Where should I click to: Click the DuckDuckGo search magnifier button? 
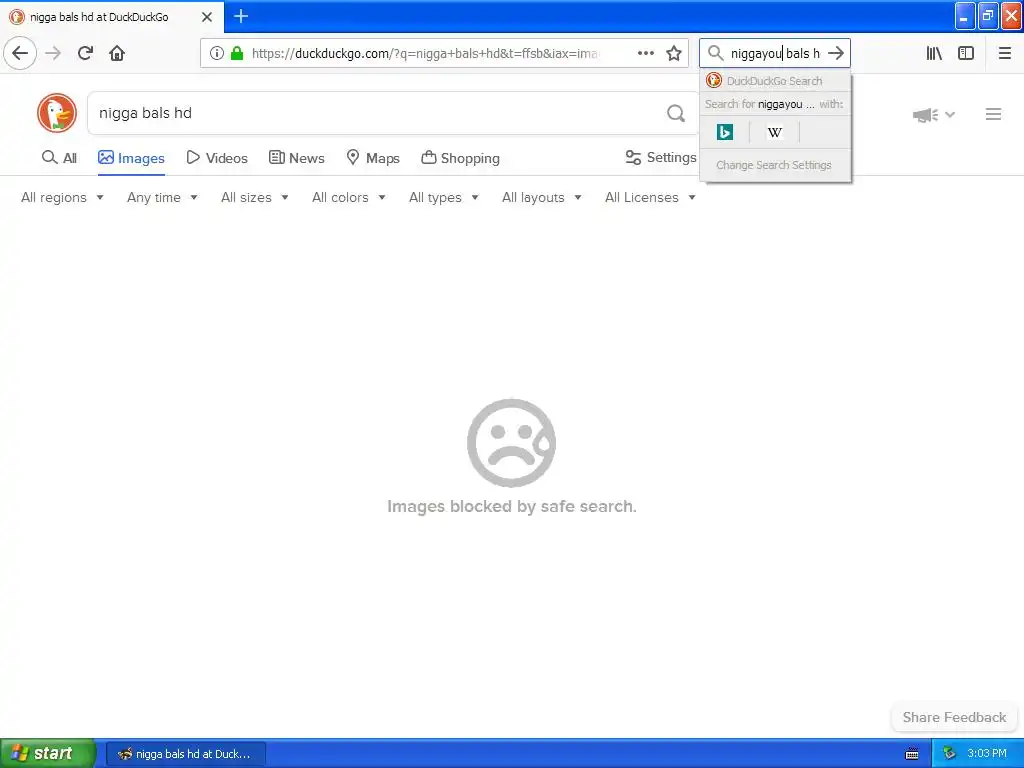tap(676, 114)
